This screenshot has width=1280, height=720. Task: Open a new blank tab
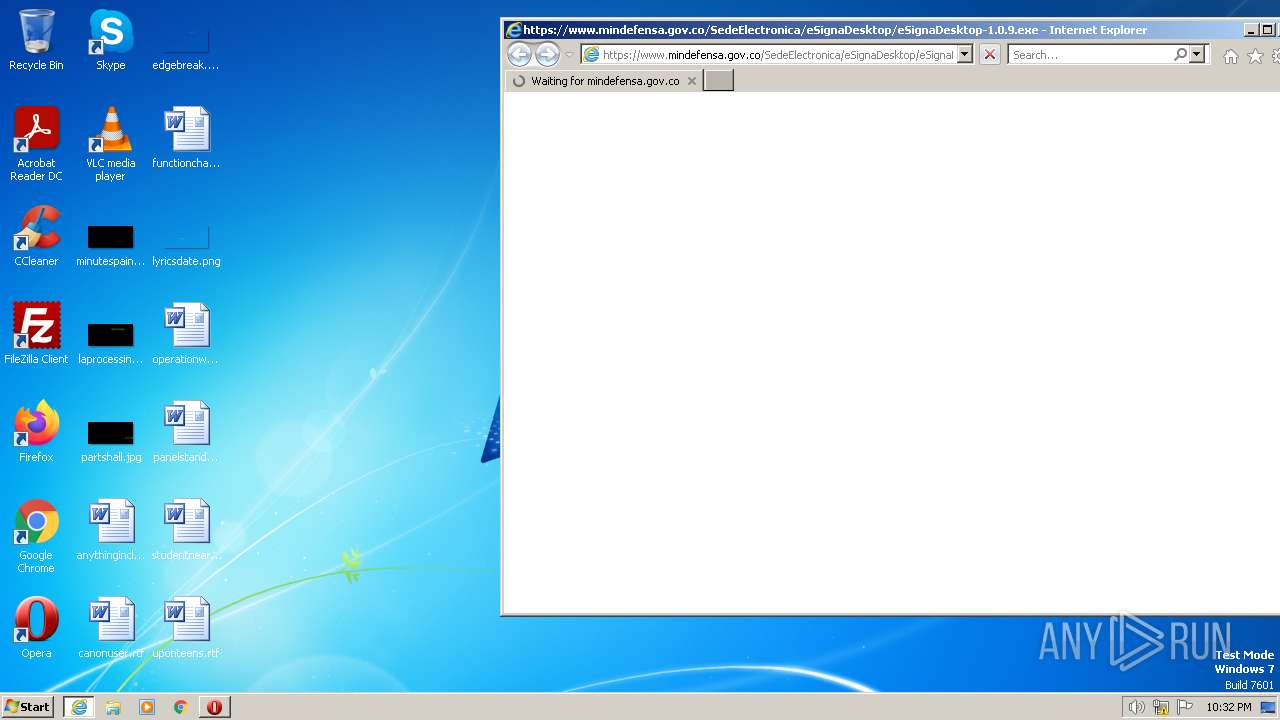718,81
